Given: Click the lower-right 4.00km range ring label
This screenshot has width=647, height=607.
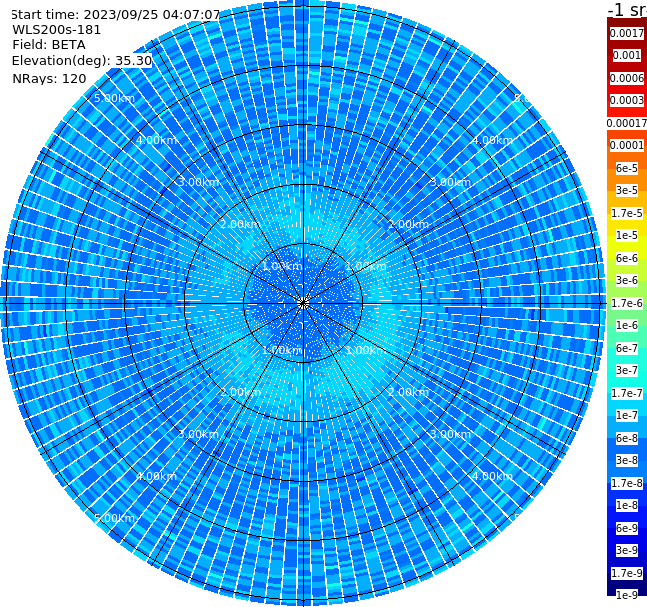Looking at the screenshot, I should coord(492,476).
